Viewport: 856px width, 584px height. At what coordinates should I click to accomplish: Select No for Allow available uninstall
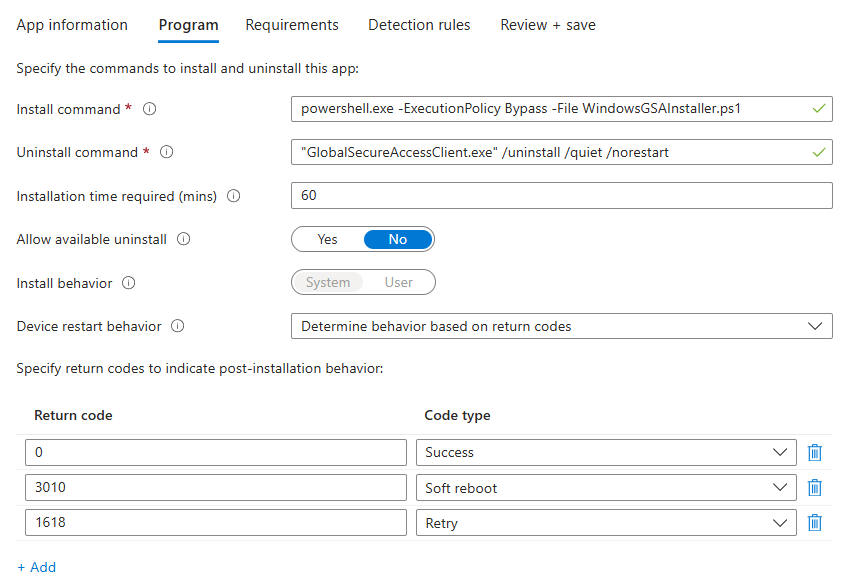tap(398, 240)
